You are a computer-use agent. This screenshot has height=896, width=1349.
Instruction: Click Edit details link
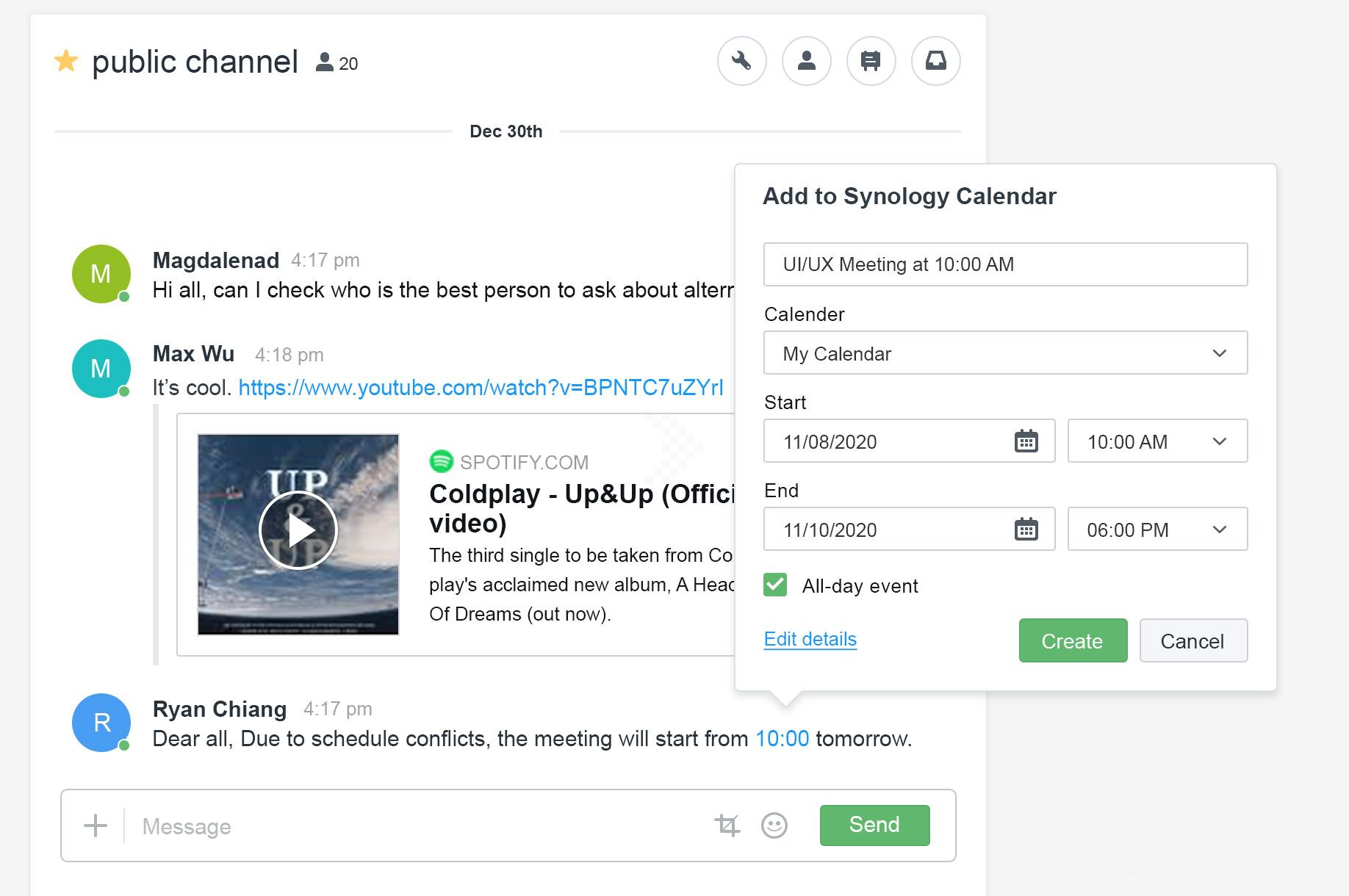pos(810,639)
